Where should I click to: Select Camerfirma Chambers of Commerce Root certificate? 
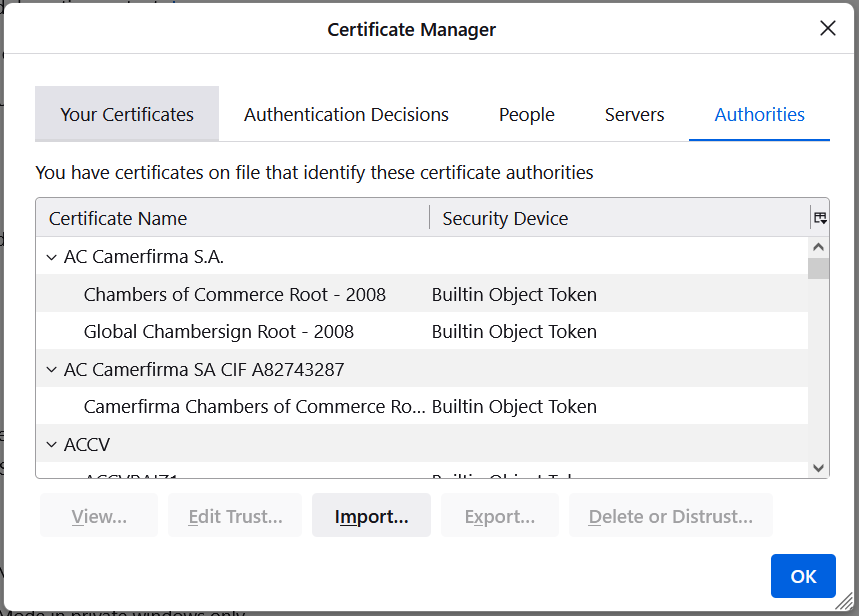click(254, 407)
